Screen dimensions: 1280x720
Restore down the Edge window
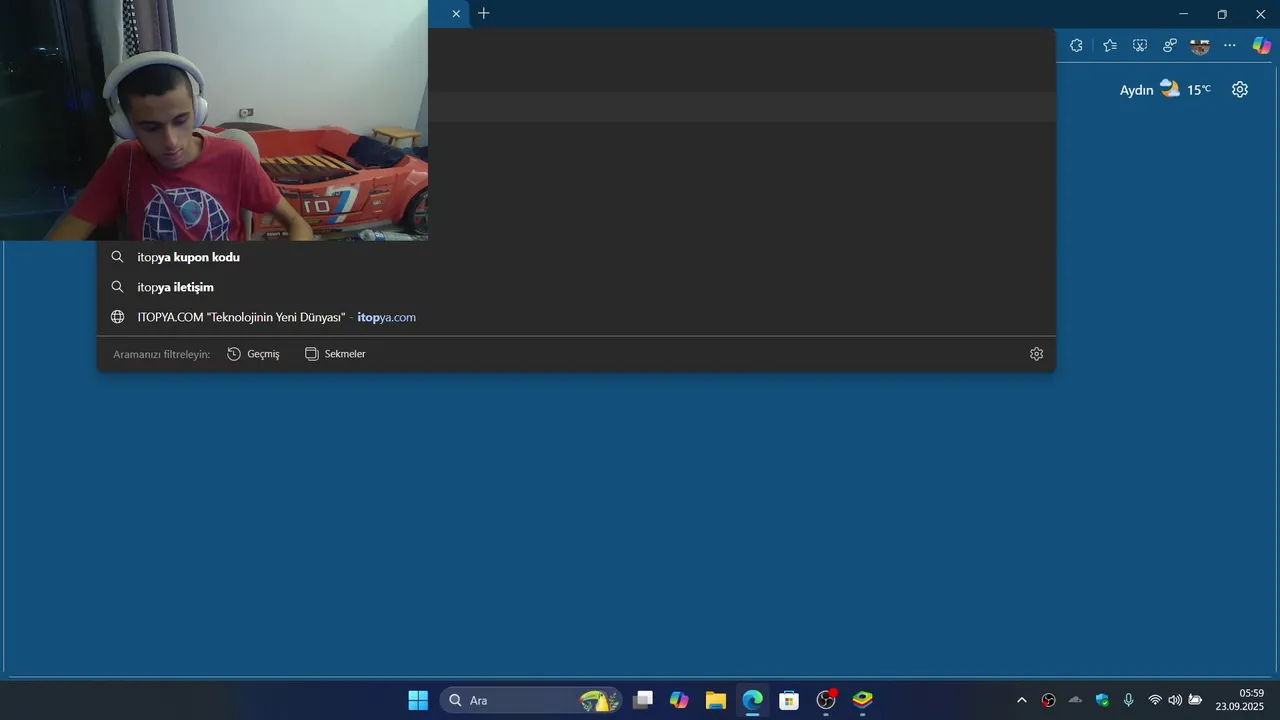click(1222, 14)
